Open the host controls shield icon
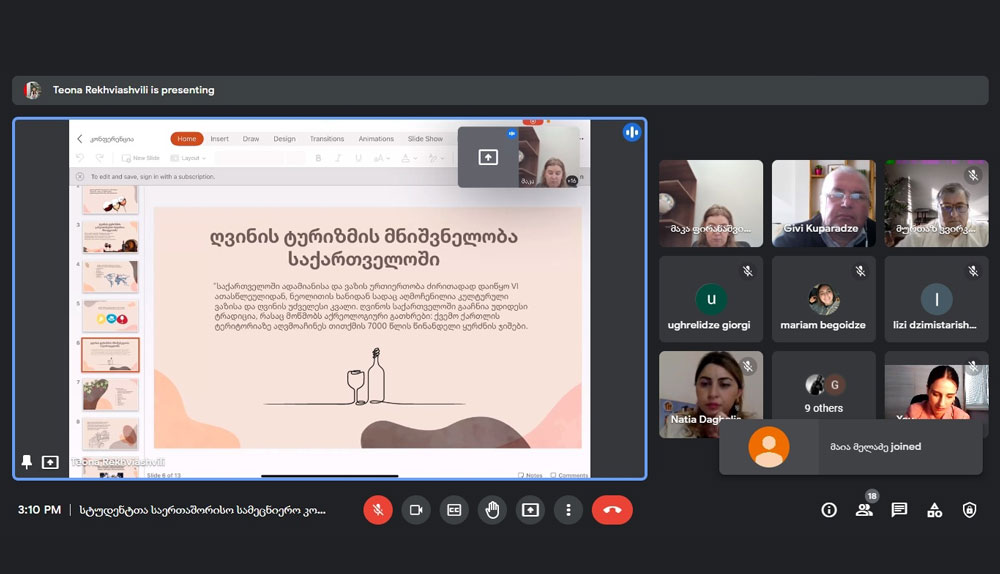Image resolution: width=1000 pixels, height=574 pixels. 969,510
